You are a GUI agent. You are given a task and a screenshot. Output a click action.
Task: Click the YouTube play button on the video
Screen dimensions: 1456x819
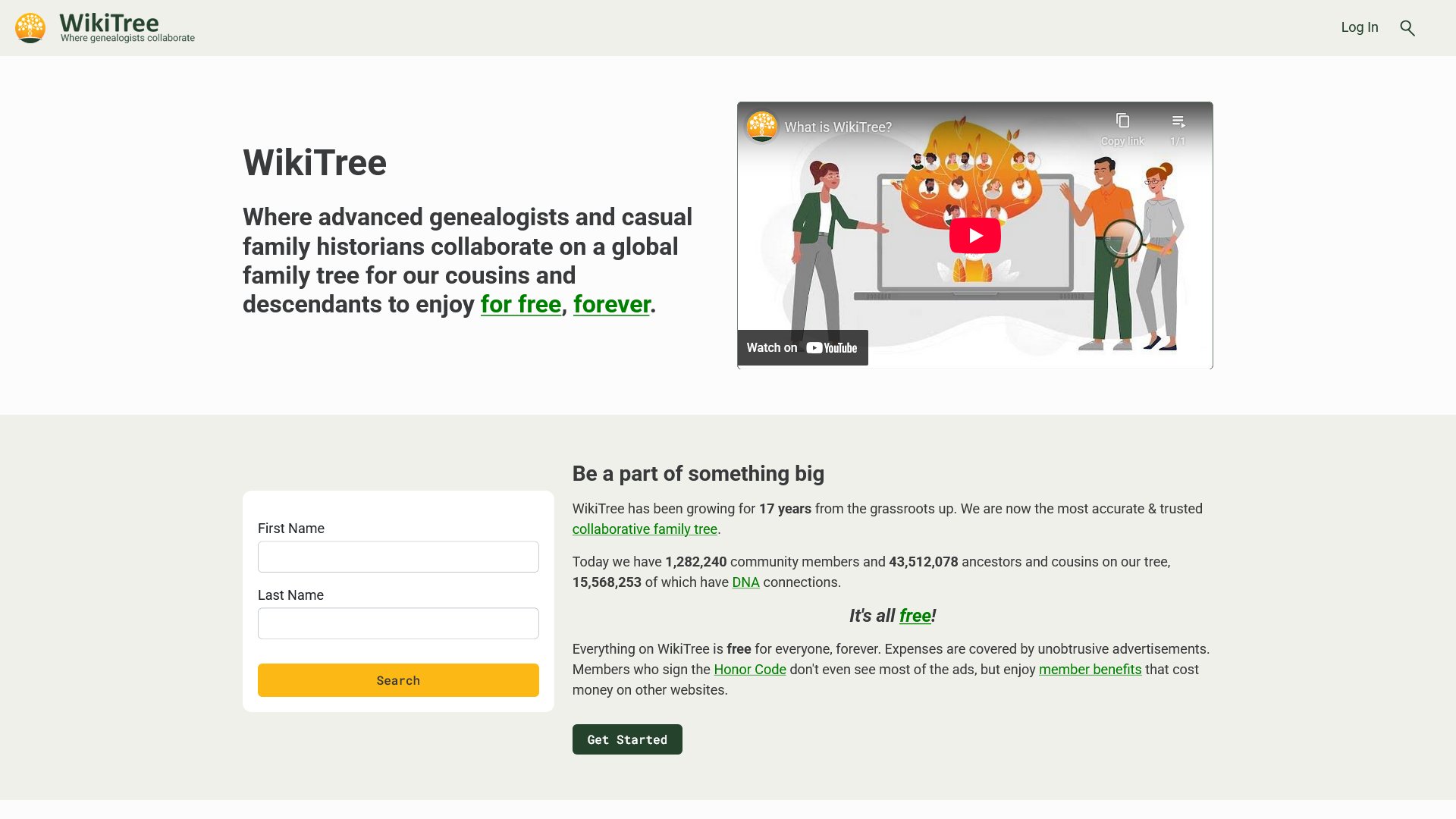[974, 235]
